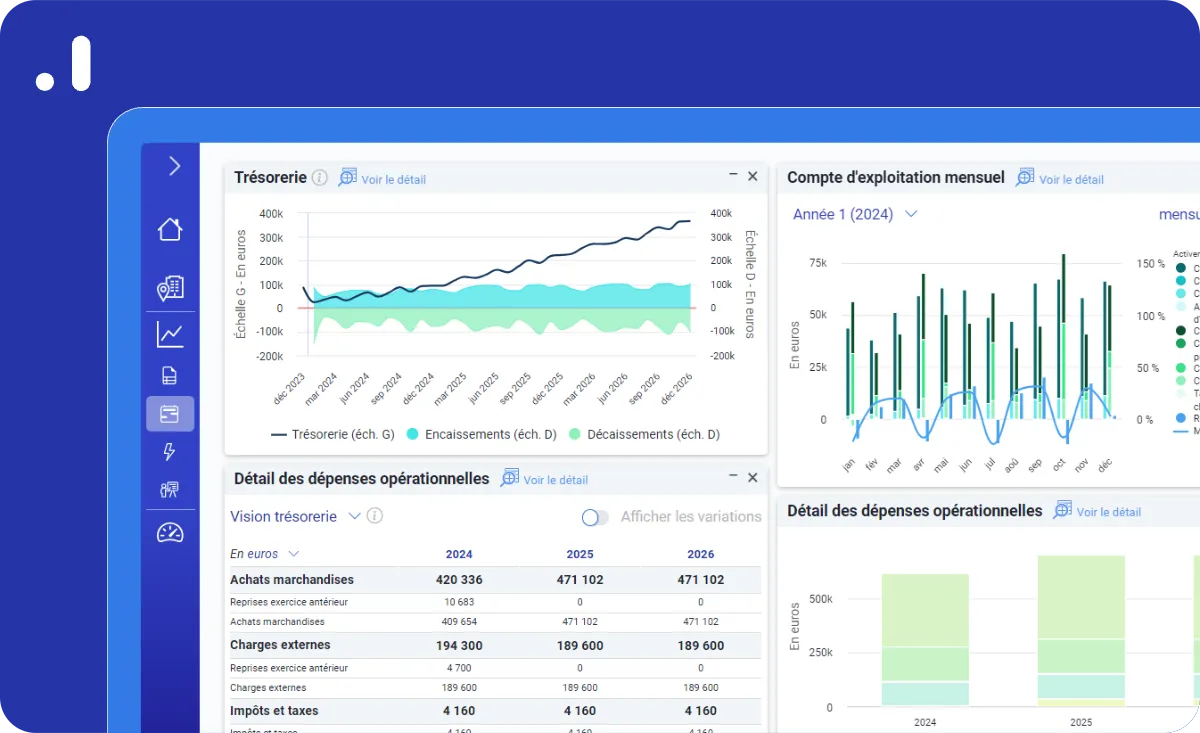Click the 2026 column header in expenses table

(x=700, y=554)
